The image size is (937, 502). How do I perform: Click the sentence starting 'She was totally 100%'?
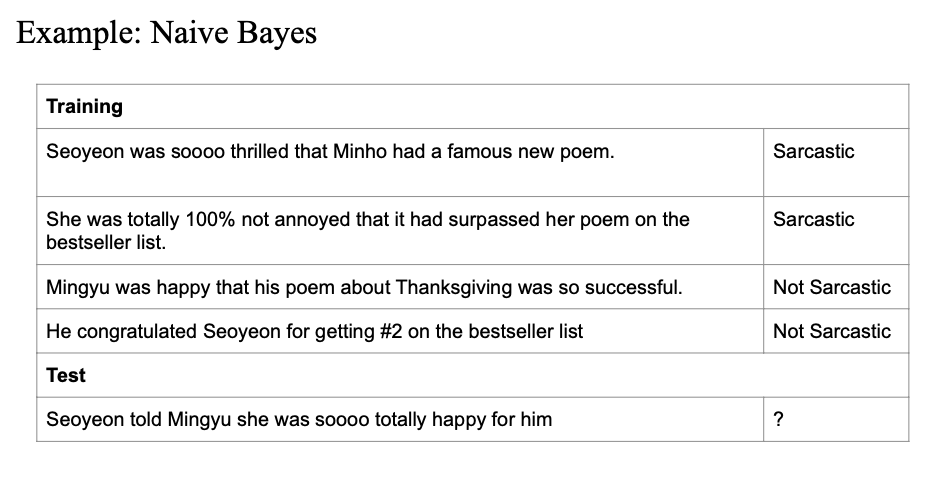(x=368, y=231)
